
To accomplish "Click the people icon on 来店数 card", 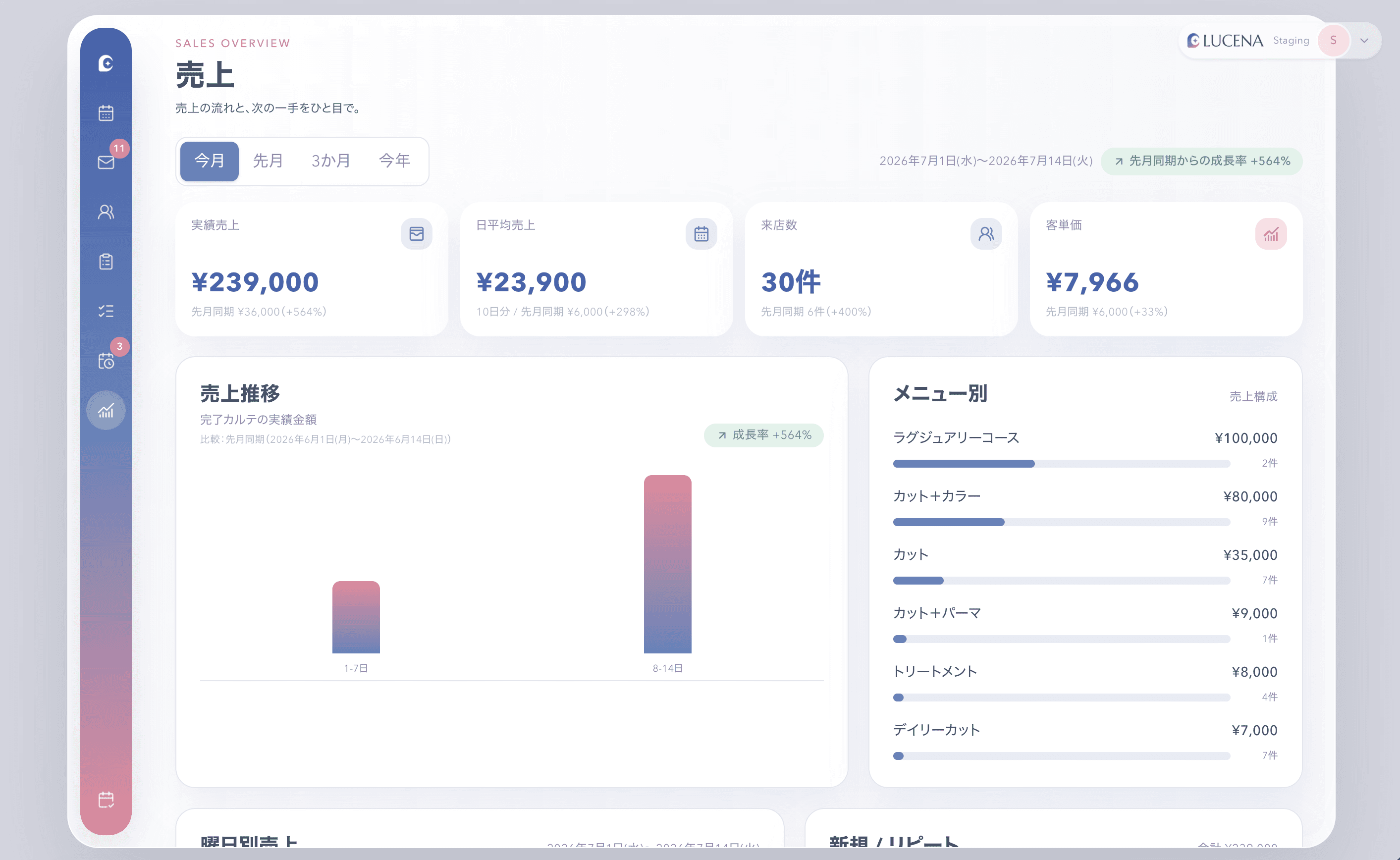I will tap(986, 234).
